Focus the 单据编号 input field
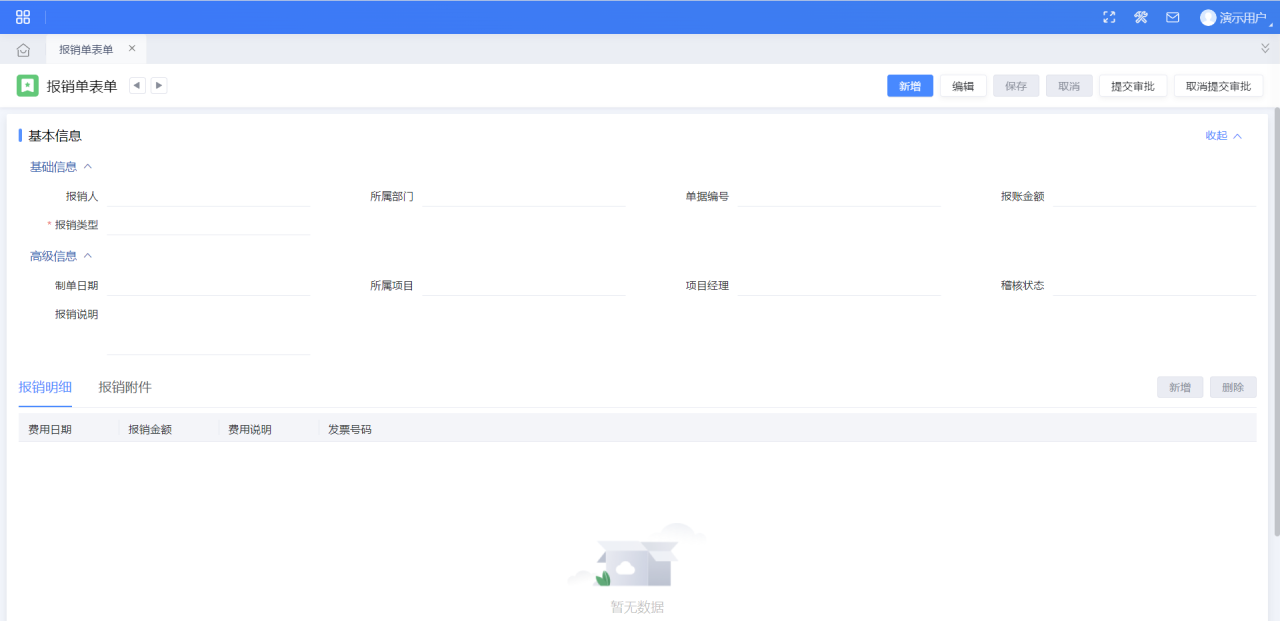Image resolution: width=1280 pixels, height=621 pixels. tap(839, 196)
